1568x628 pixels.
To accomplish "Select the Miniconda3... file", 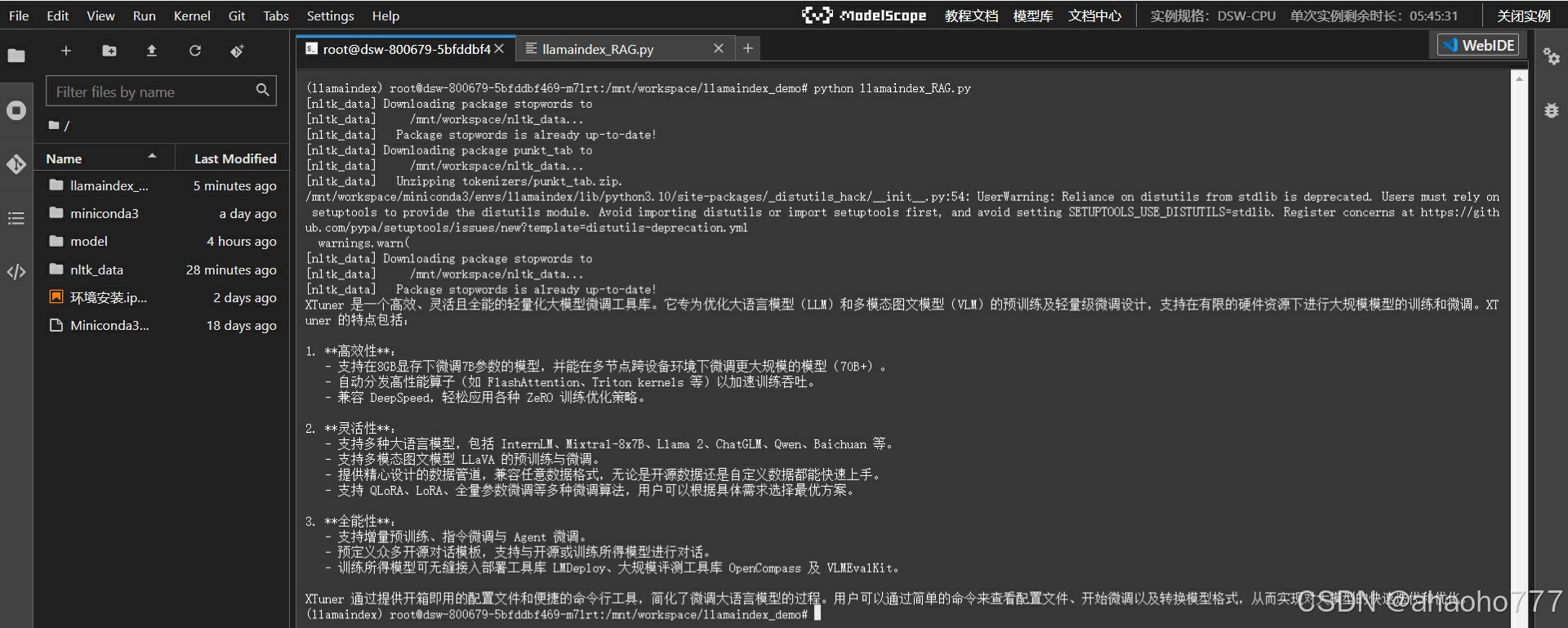I will point(162,325).
